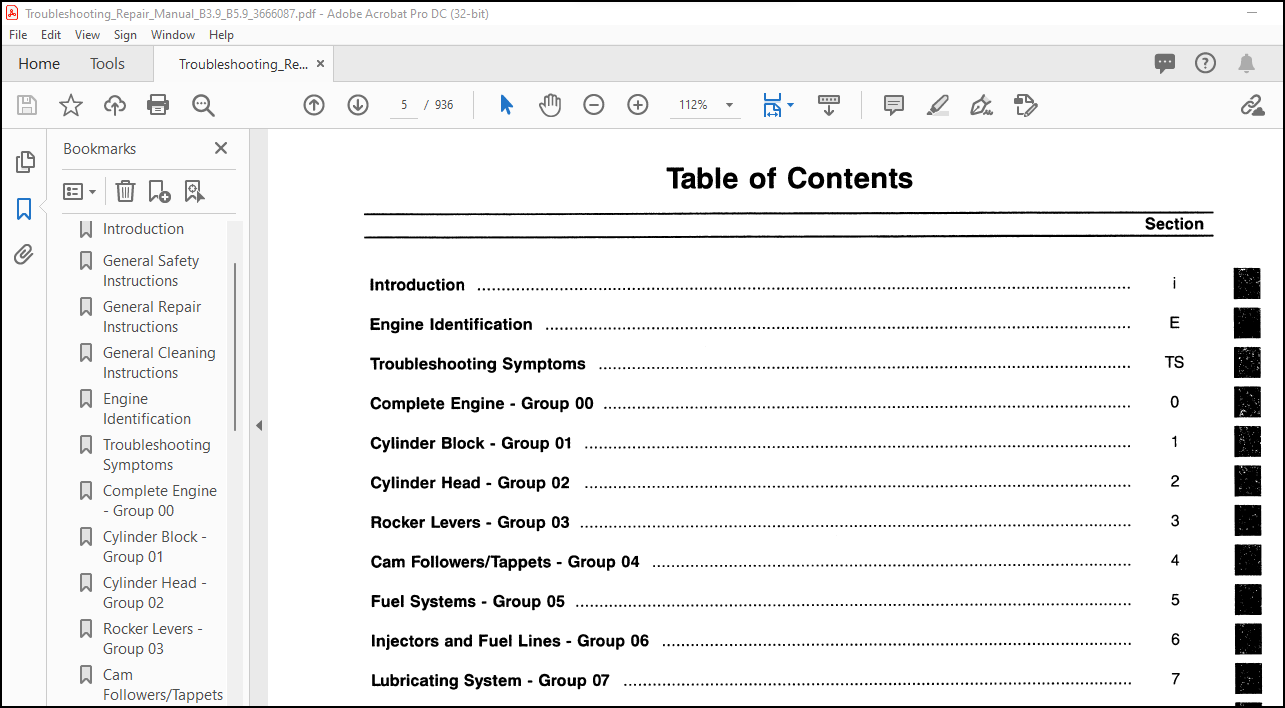Open the page thumbnails panel
The image size is (1285, 708).
pyautogui.click(x=25, y=162)
